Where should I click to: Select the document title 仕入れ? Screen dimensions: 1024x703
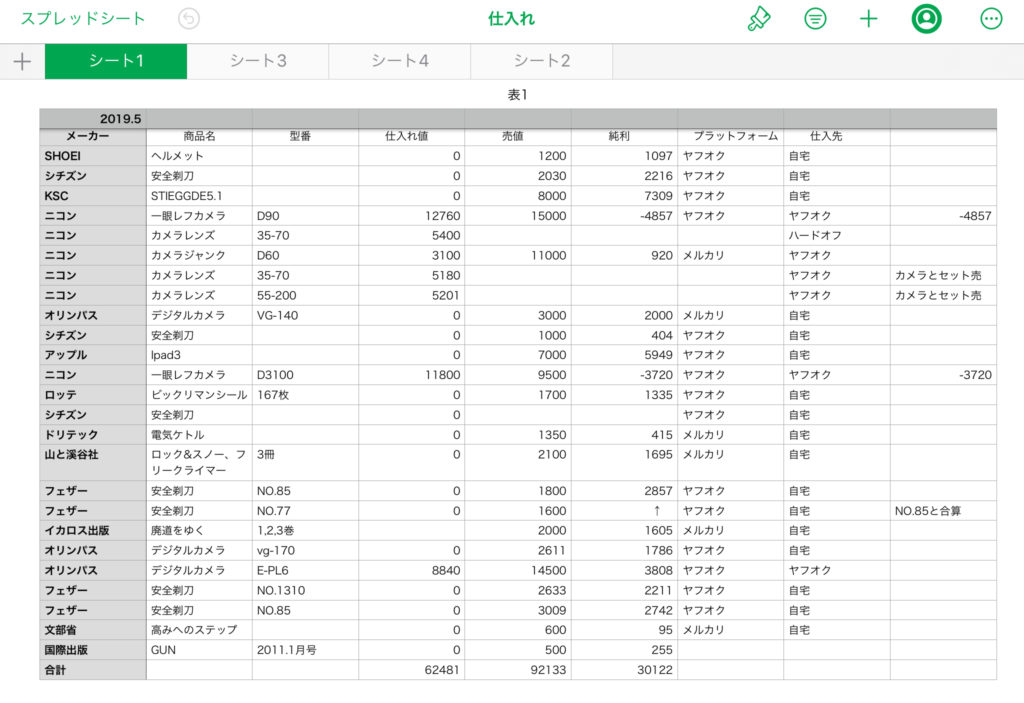[511, 18]
